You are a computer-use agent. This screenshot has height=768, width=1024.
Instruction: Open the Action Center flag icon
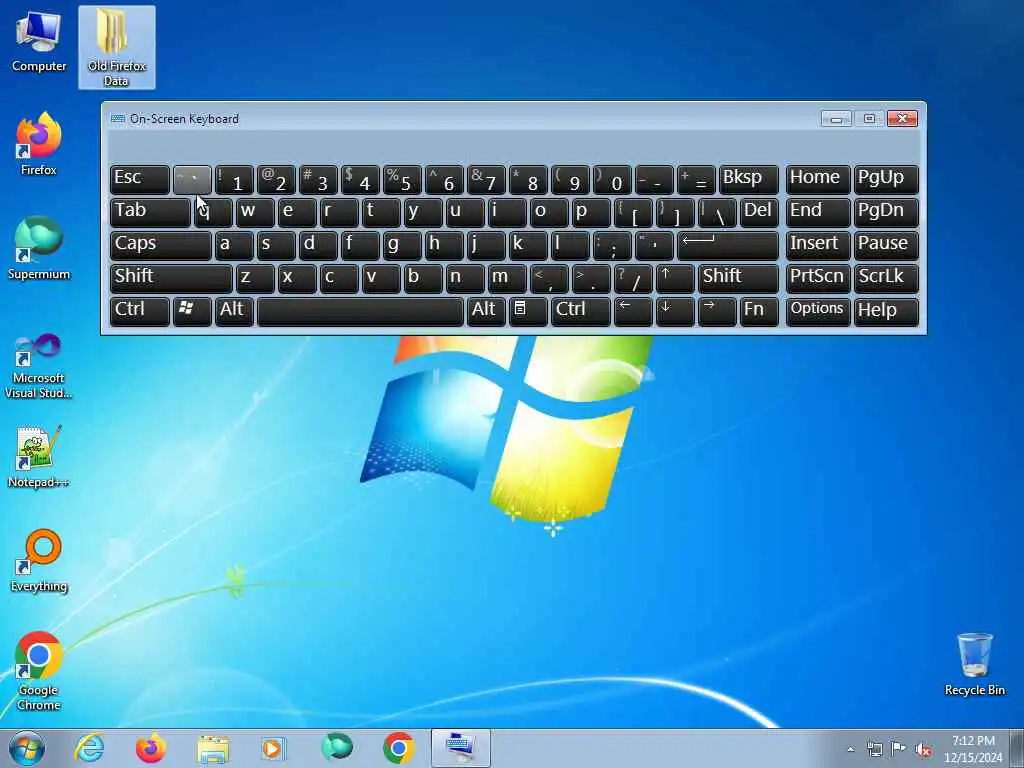(899, 749)
